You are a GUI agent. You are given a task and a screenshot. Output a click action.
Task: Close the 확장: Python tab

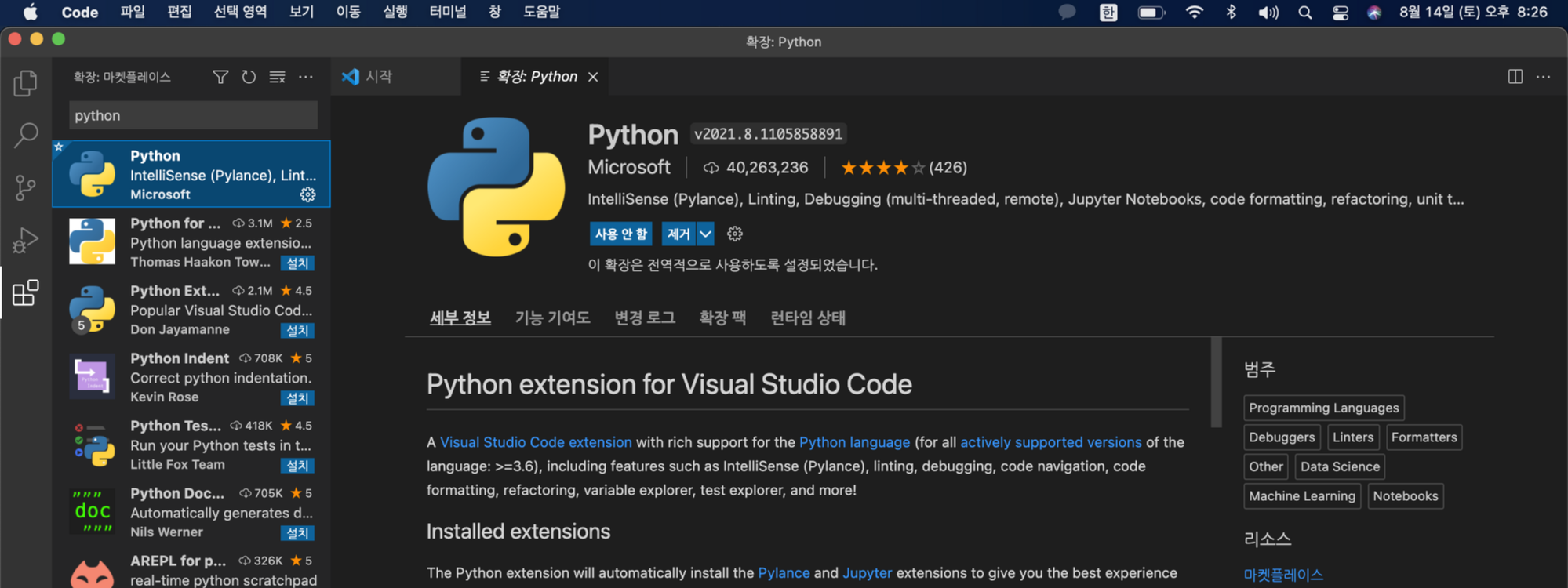pos(593,77)
